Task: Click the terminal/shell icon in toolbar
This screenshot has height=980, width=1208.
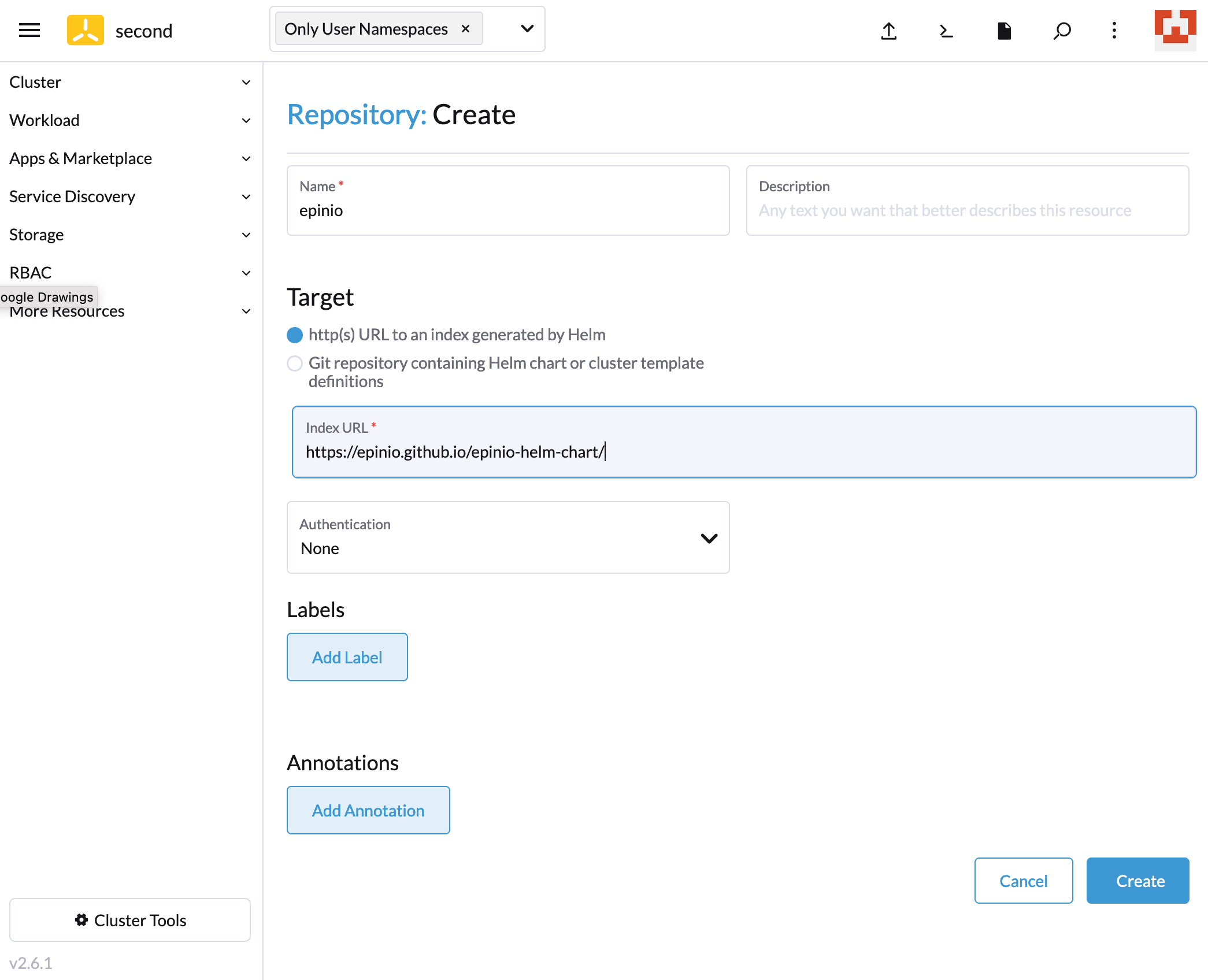Action: click(946, 30)
